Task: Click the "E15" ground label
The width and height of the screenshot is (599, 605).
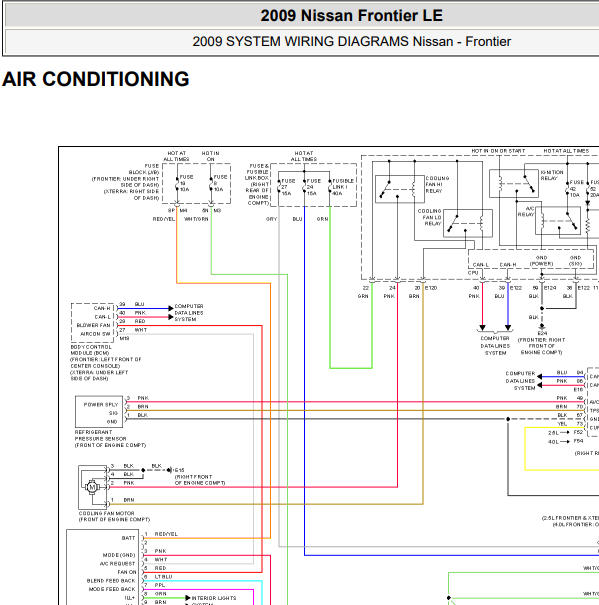Action: coord(179,470)
